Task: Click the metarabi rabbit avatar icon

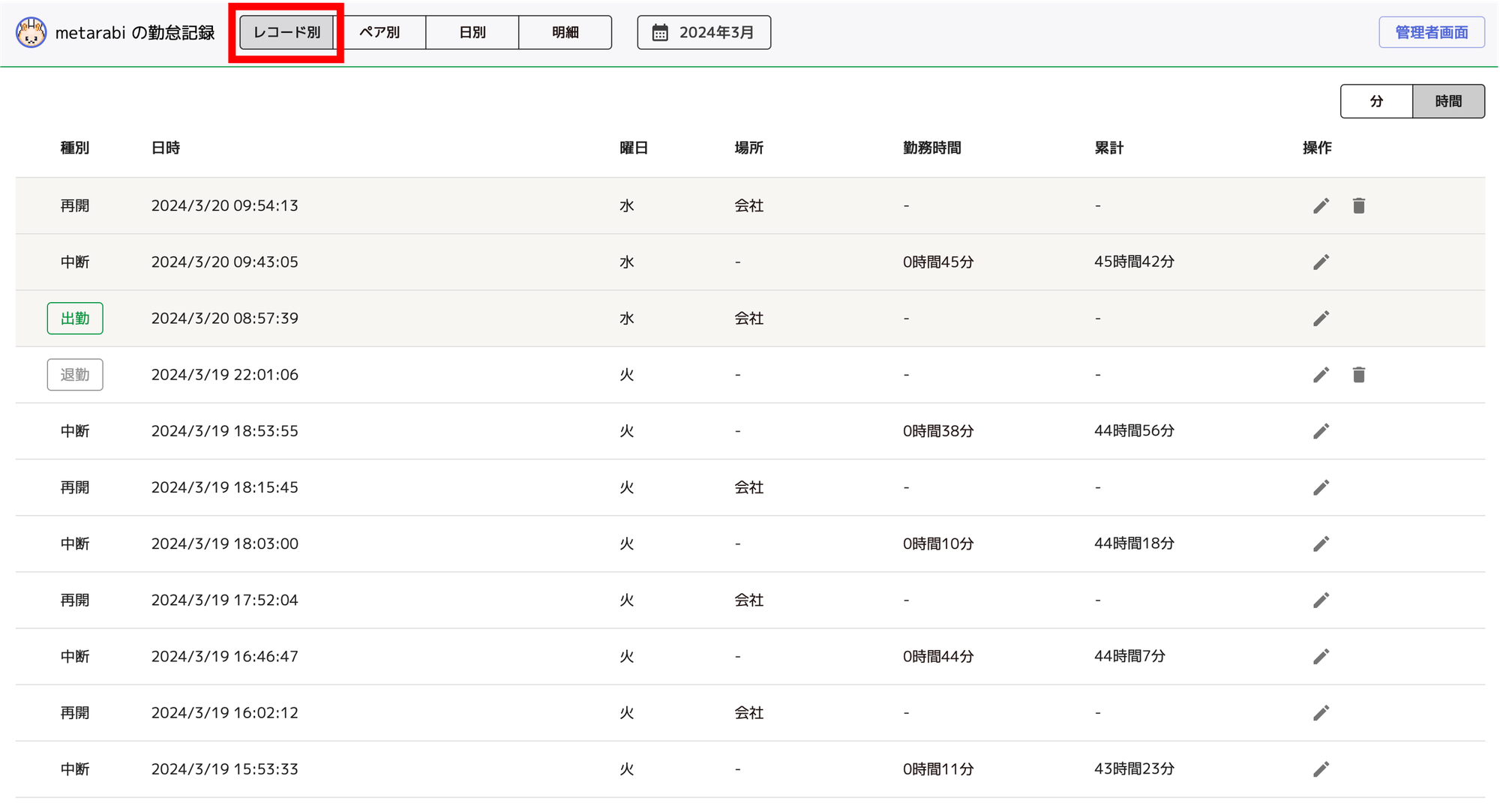Action: (x=31, y=32)
